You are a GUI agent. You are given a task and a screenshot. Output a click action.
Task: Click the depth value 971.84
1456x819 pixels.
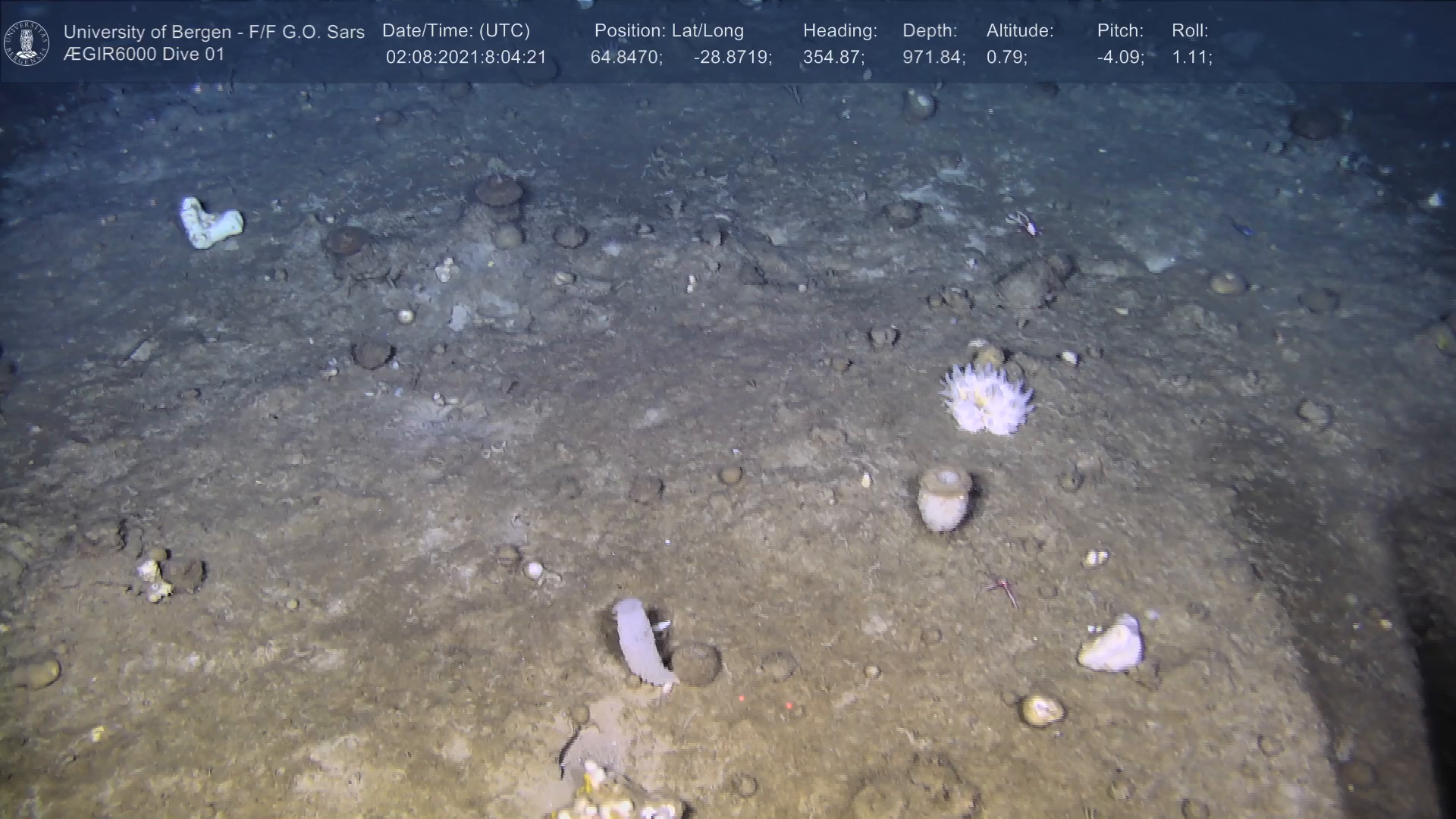pos(933,58)
